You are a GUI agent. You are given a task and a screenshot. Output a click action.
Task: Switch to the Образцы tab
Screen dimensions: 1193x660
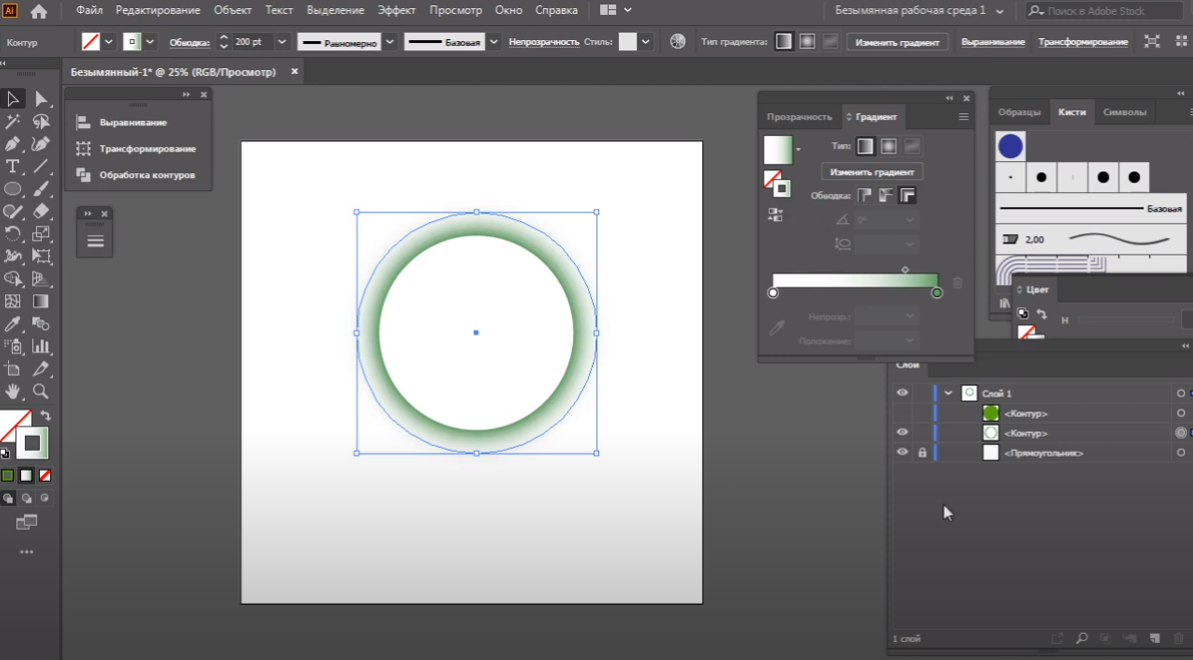1019,112
